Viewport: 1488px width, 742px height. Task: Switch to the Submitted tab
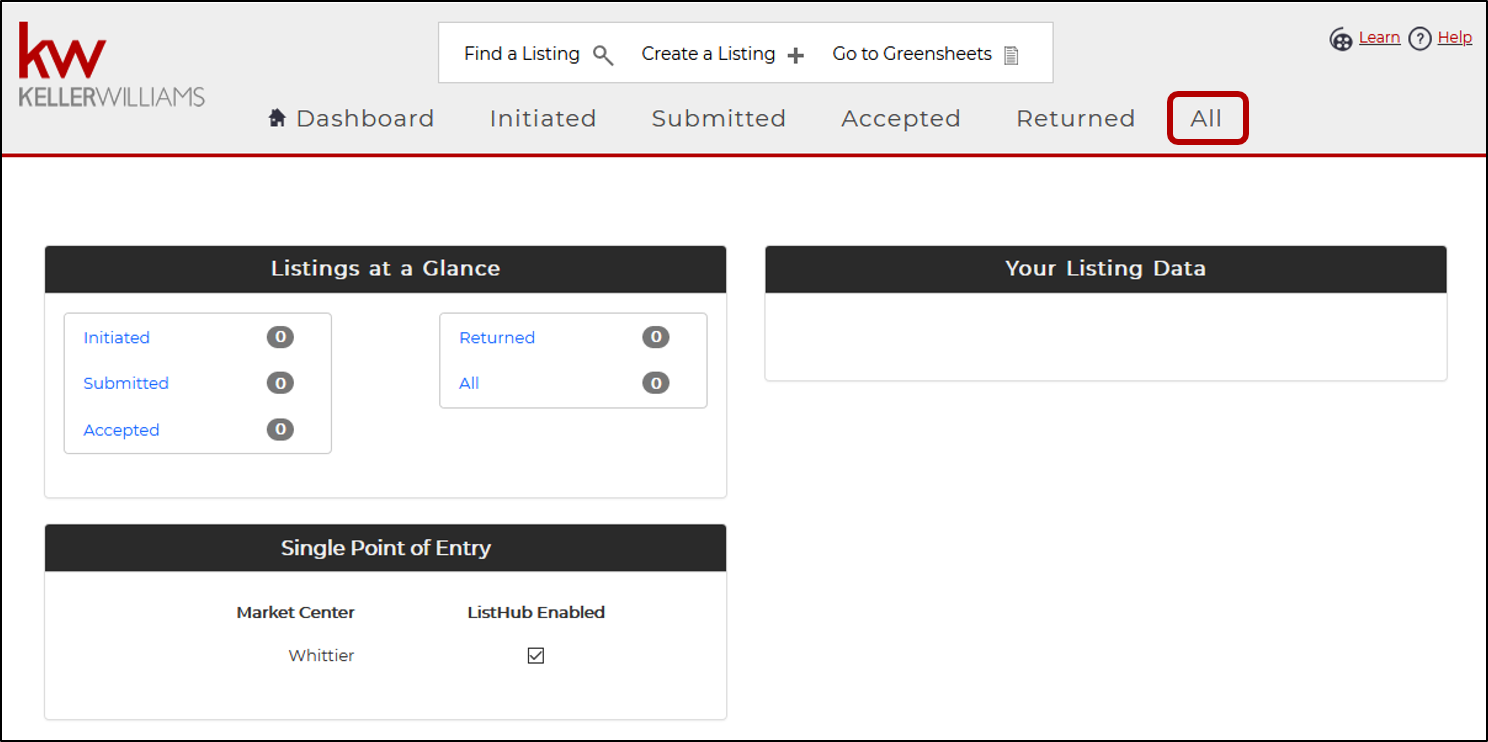[718, 119]
